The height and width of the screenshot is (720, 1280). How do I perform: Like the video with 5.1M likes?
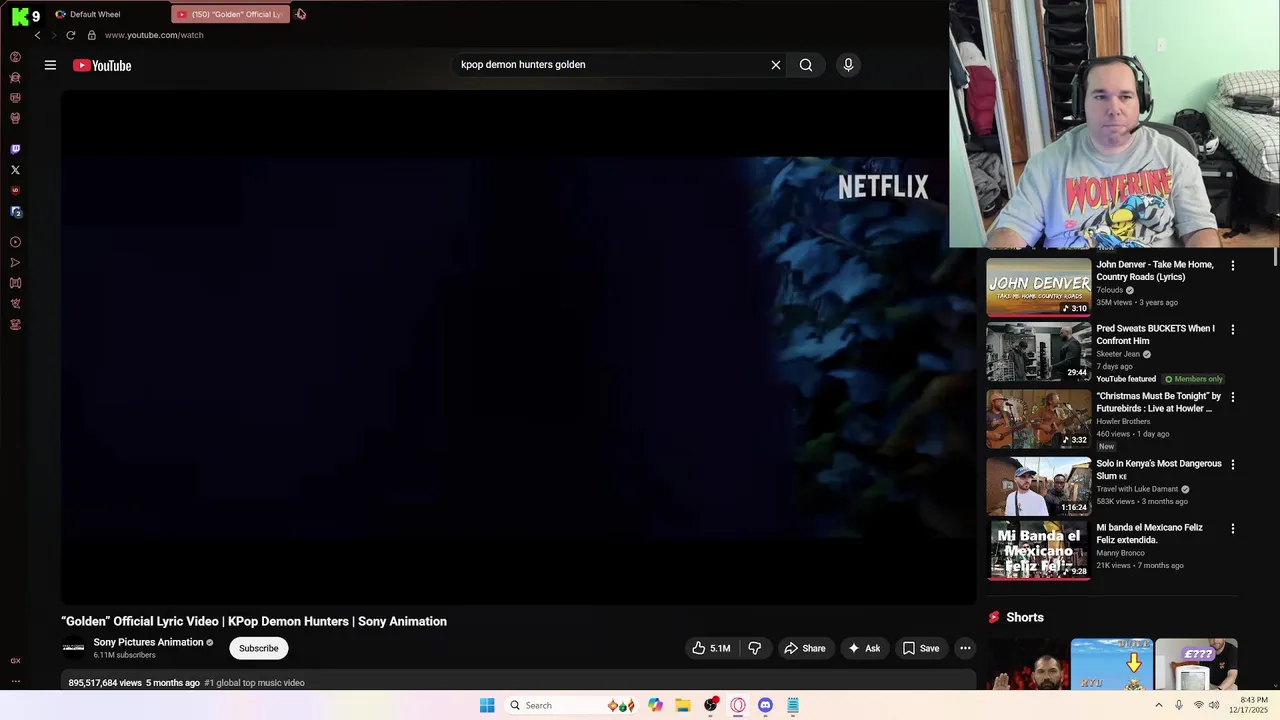[x=711, y=648]
